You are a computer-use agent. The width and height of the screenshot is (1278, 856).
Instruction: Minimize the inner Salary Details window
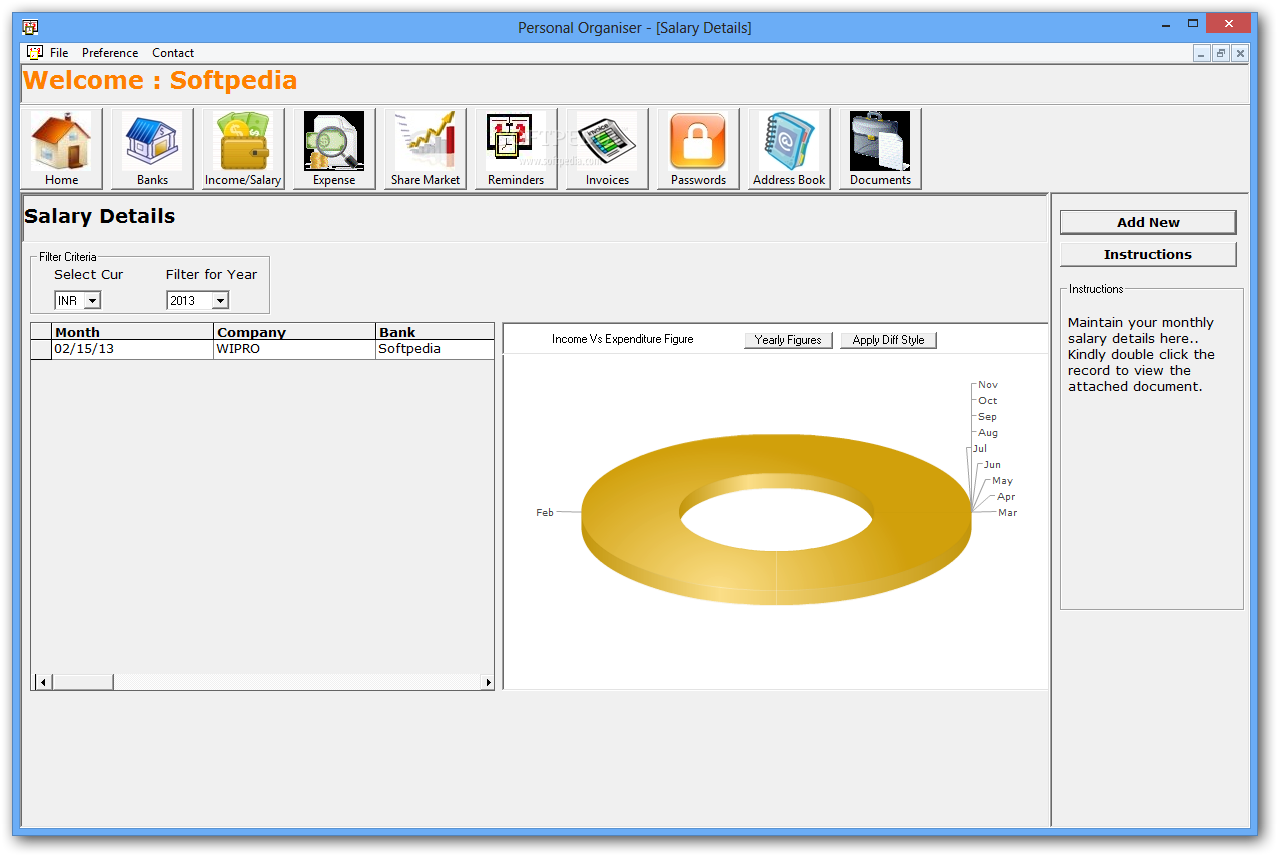(x=1201, y=53)
